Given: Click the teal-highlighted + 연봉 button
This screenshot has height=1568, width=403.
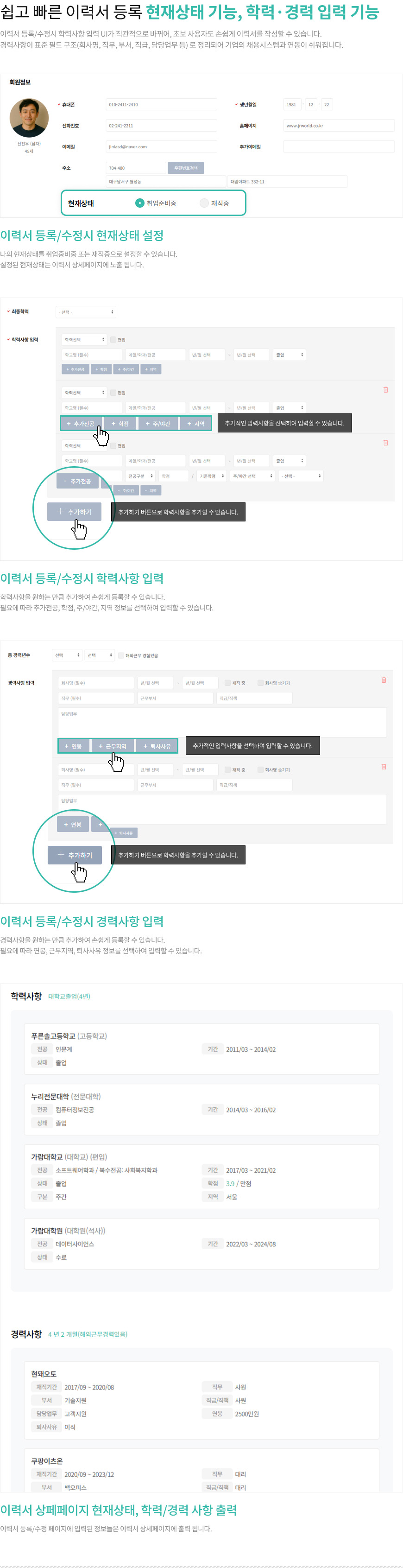Looking at the screenshot, I should (x=73, y=746).
